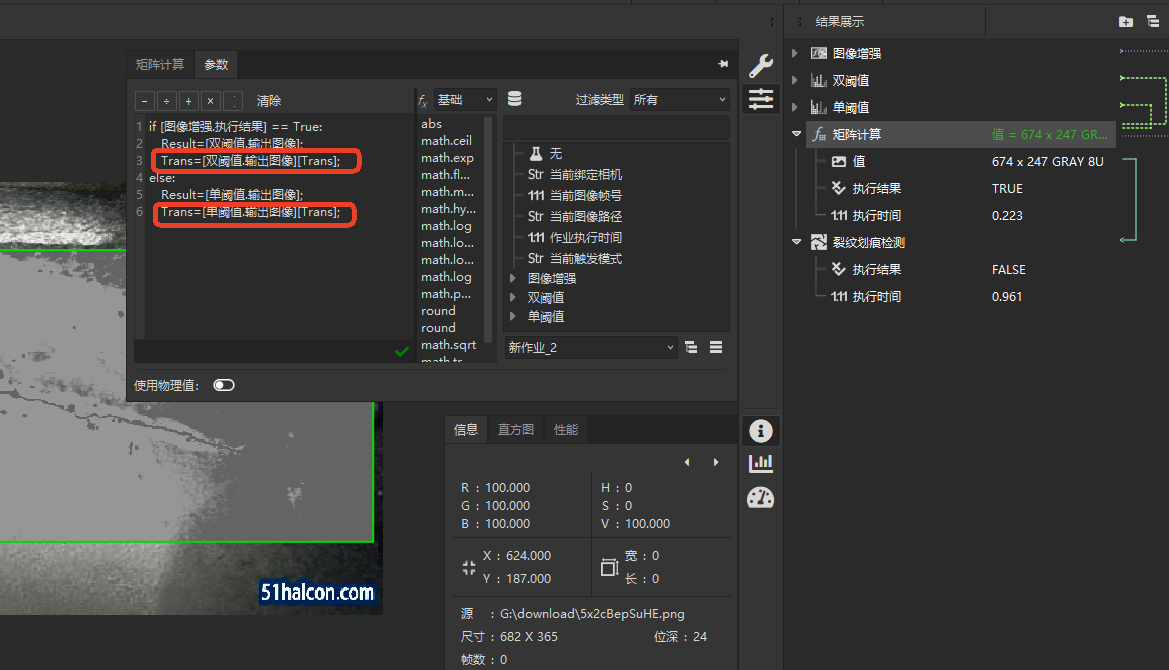Open the histogram chart sidebar icon
This screenshot has width=1169, height=670.
760,463
